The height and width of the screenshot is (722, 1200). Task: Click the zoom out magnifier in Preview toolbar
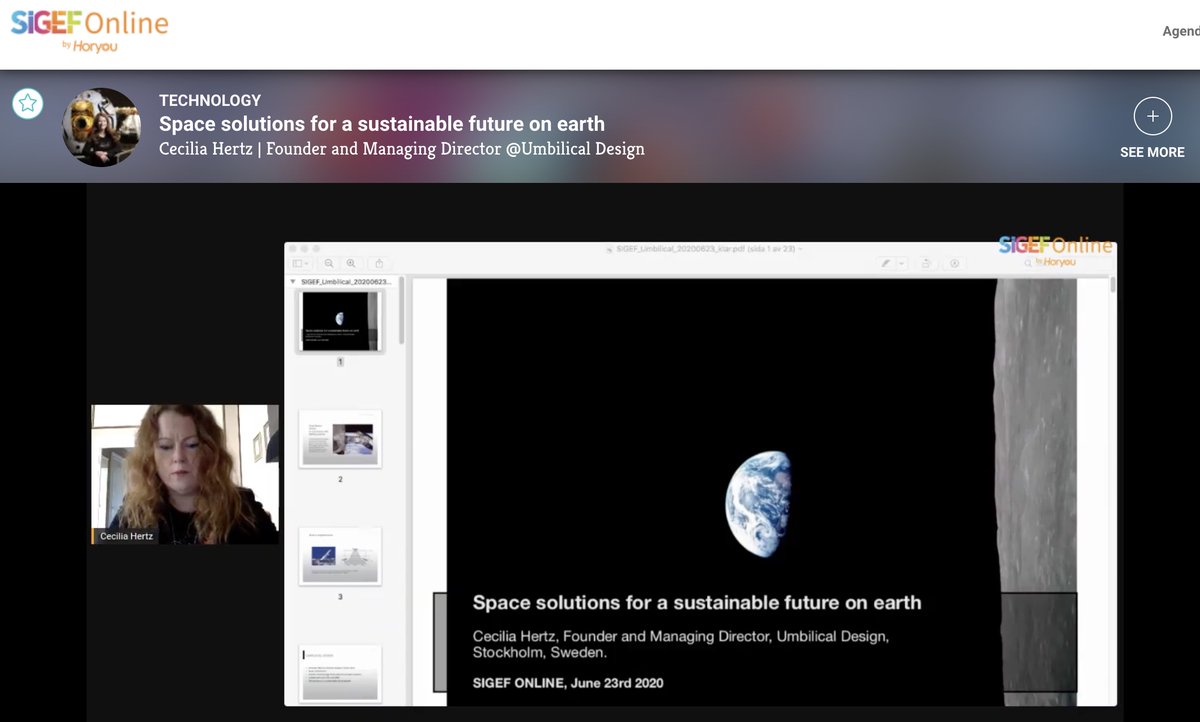(x=329, y=263)
